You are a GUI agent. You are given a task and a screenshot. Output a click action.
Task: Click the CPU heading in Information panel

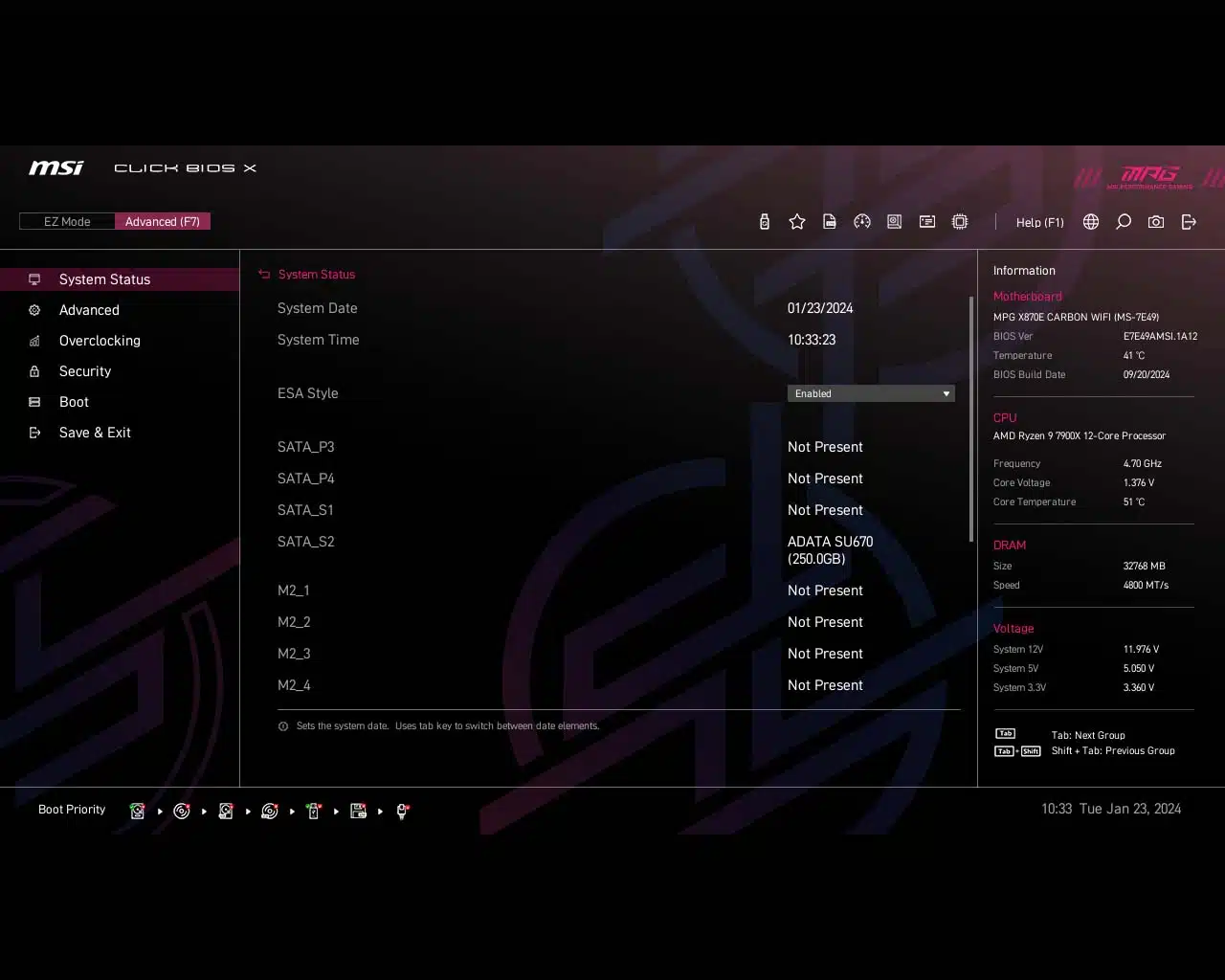tap(1005, 418)
